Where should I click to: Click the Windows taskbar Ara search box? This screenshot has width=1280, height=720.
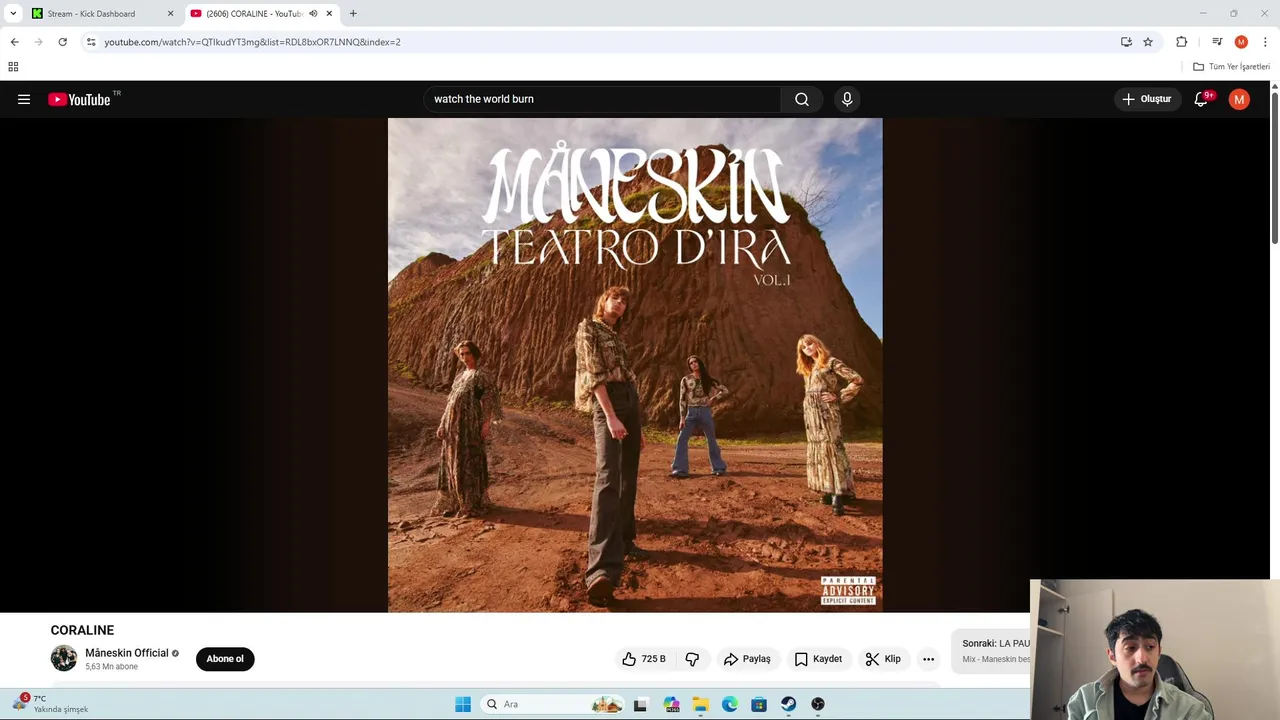553,704
